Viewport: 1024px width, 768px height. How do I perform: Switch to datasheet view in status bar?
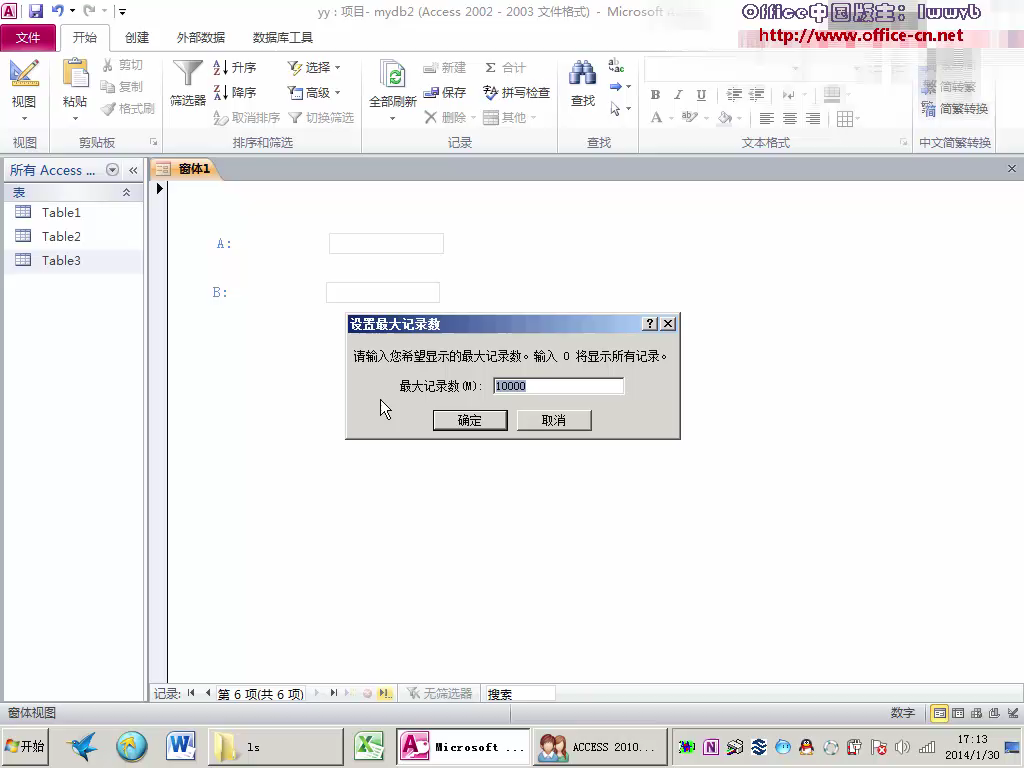(958, 713)
